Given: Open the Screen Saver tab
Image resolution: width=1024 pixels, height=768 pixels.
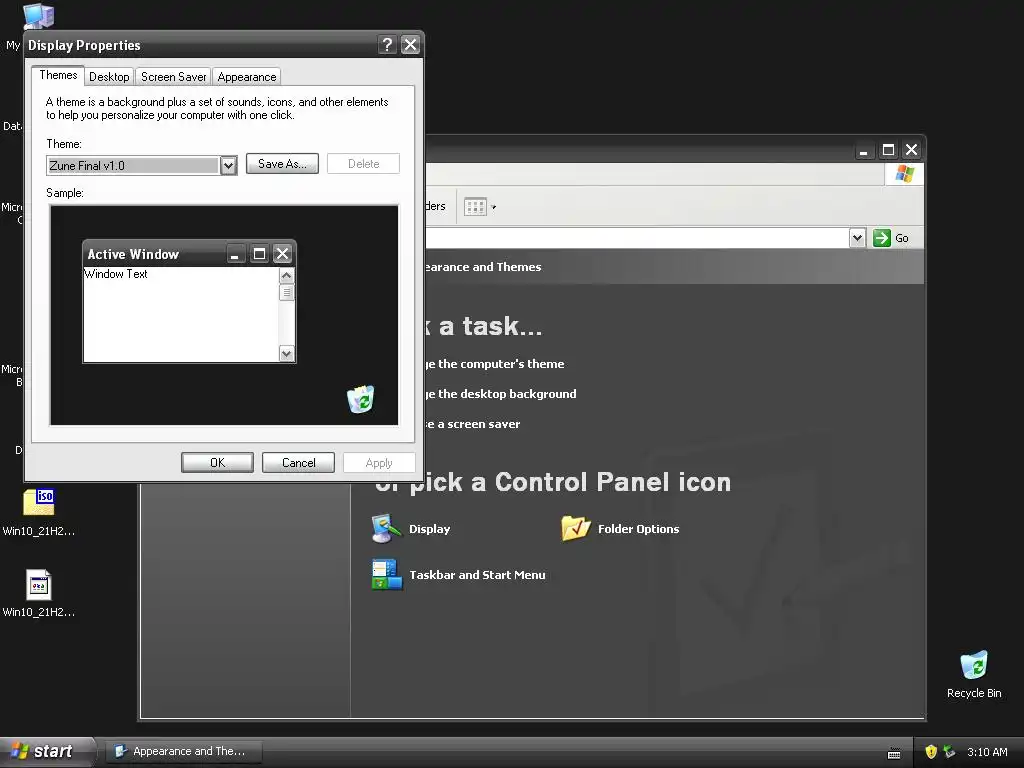Looking at the screenshot, I should click(x=173, y=76).
